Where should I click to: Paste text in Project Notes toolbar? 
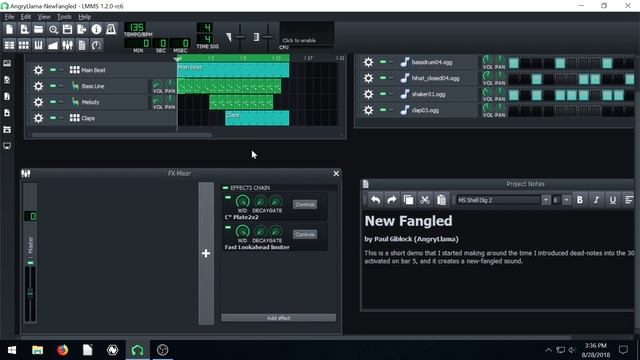(441, 200)
